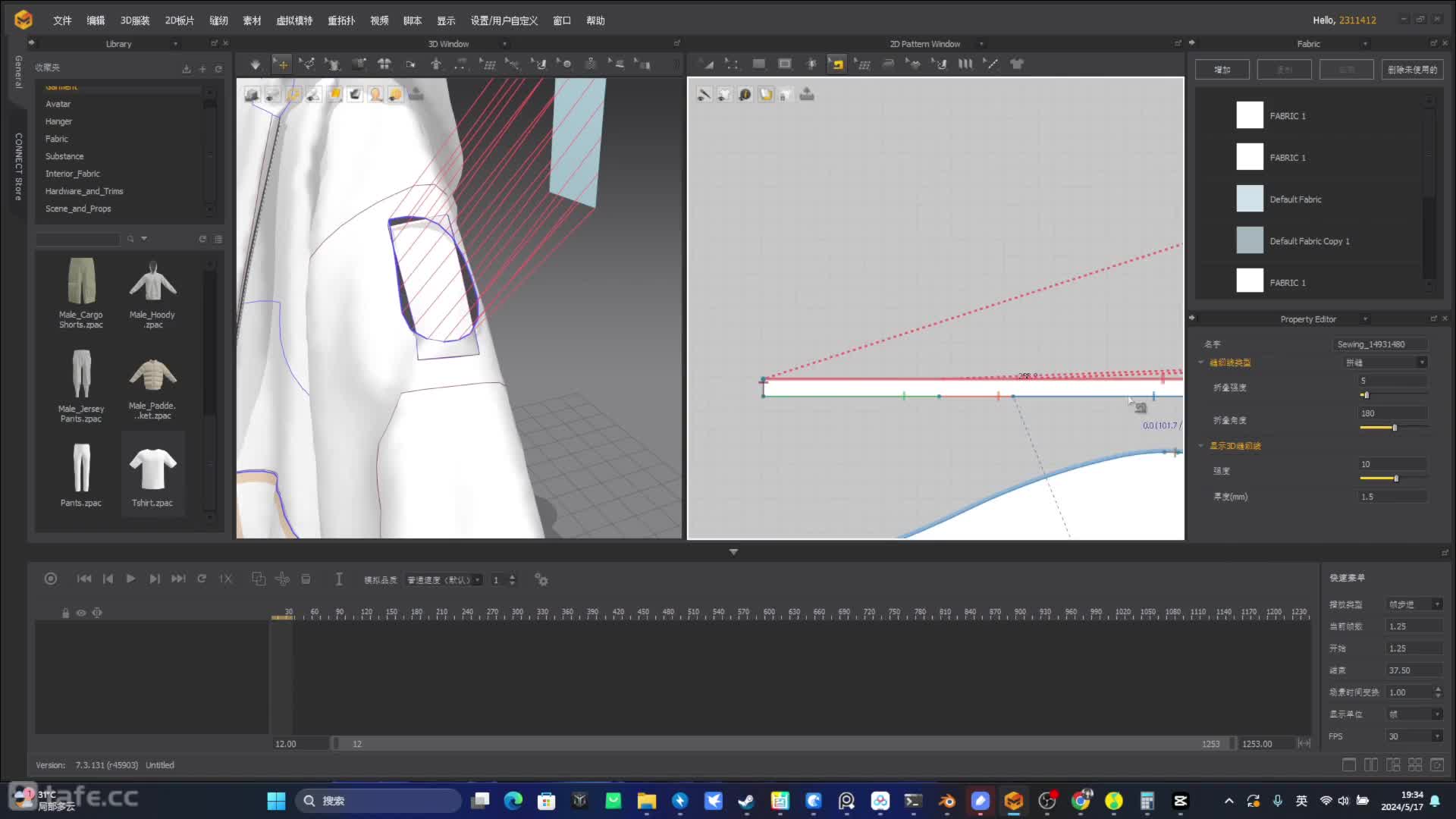Select the Default Fabric Copy 1 swatch

1250,241
